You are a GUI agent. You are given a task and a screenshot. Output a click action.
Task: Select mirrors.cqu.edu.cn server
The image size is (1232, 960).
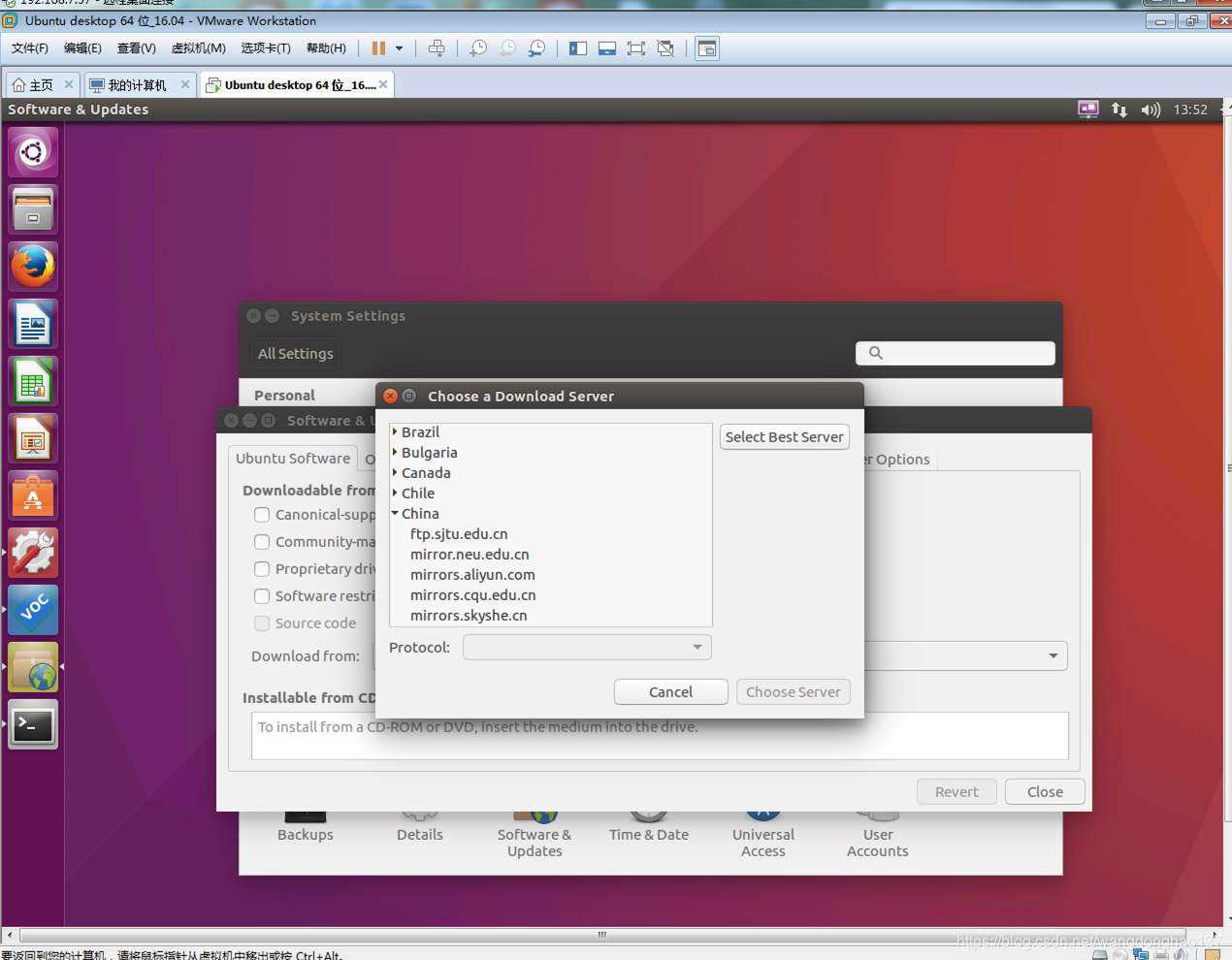[x=472, y=595]
